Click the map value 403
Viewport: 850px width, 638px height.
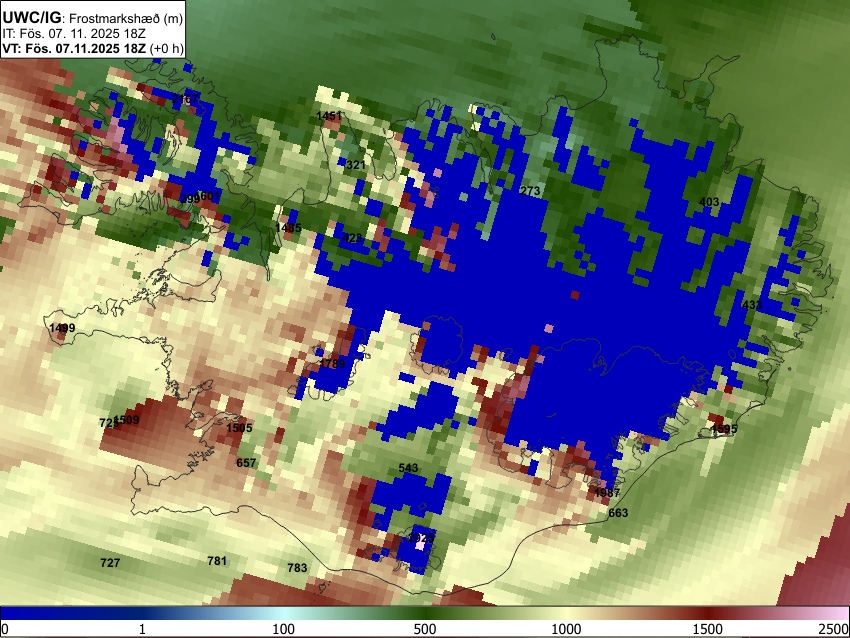[709, 202]
